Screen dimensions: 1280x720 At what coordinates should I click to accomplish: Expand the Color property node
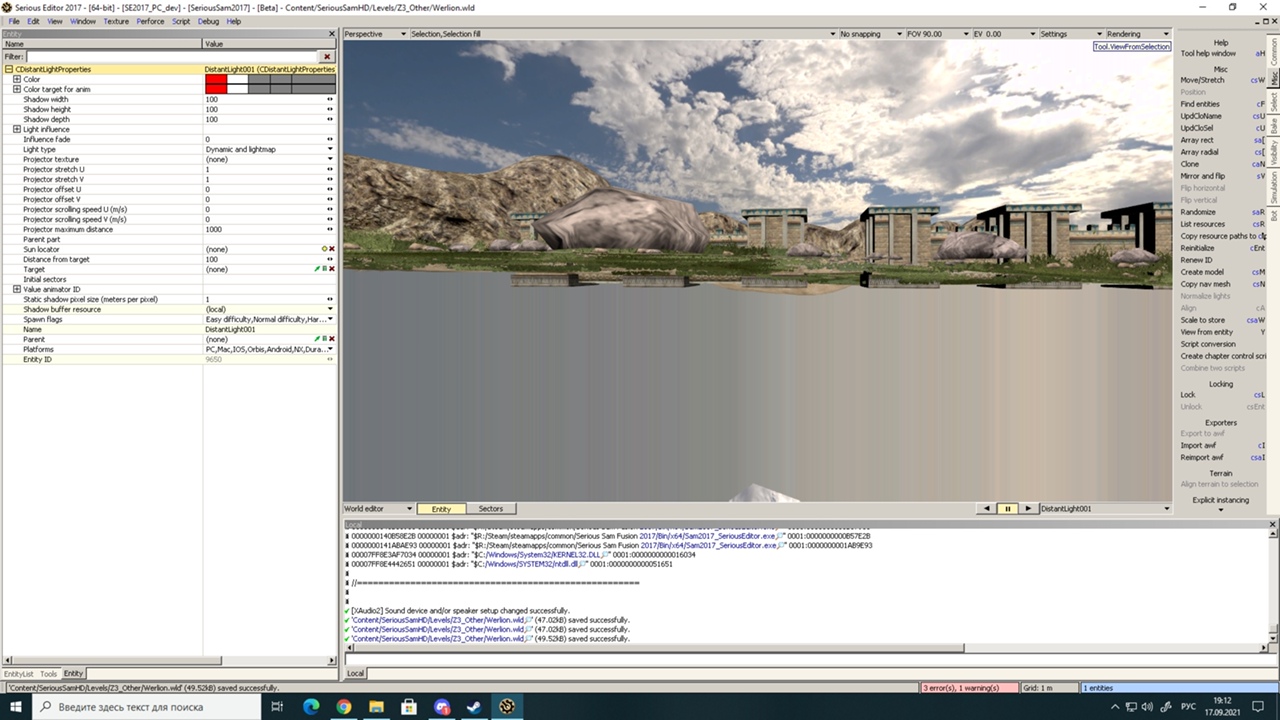[17, 79]
